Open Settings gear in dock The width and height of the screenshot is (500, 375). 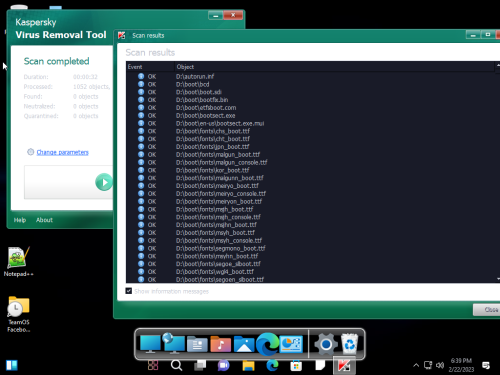point(326,344)
